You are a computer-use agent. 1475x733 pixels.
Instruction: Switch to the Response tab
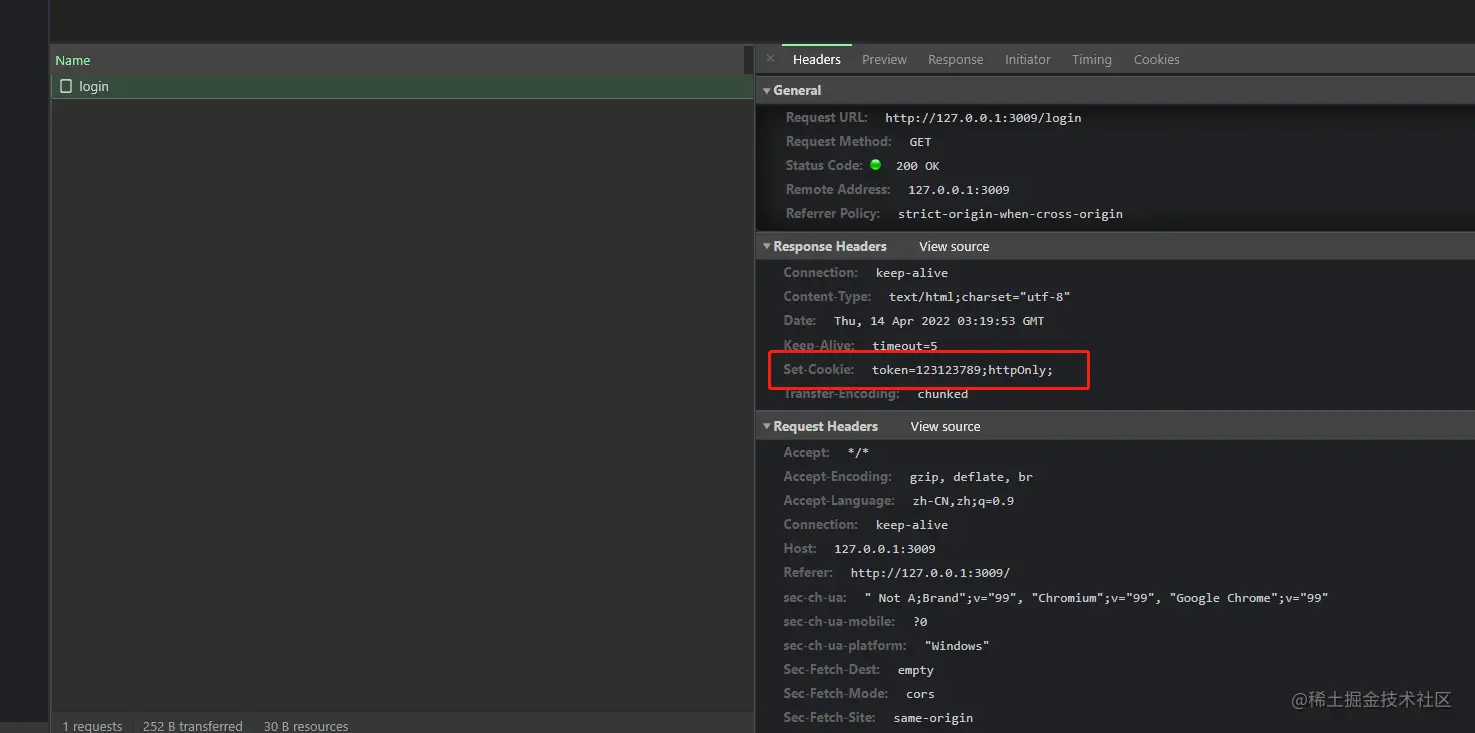click(955, 59)
